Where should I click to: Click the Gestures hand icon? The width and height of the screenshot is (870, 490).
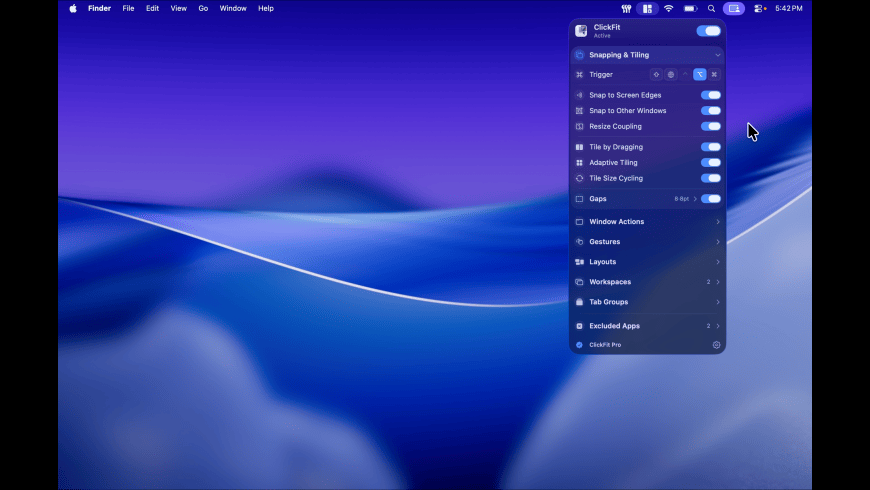click(x=579, y=241)
